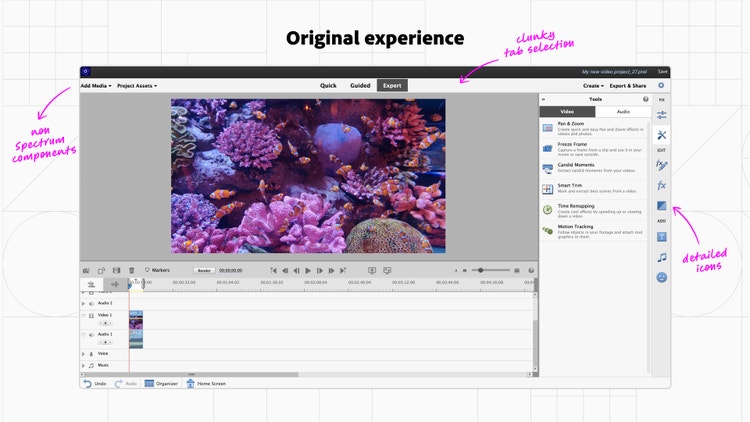Step forward one frame
The width and height of the screenshot is (750, 422).
[x=320, y=270]
